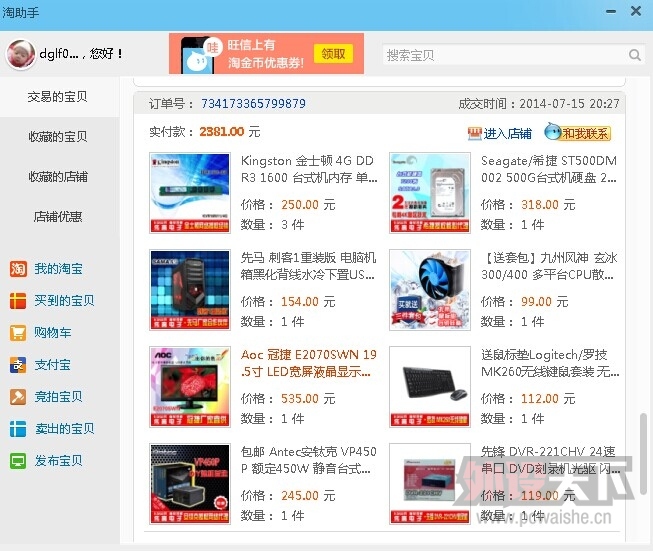The height and width of the screenshot is (551, 653).
Task: Click Aoc 冠捷 E2070SWN title
Action: coord(309,363)
